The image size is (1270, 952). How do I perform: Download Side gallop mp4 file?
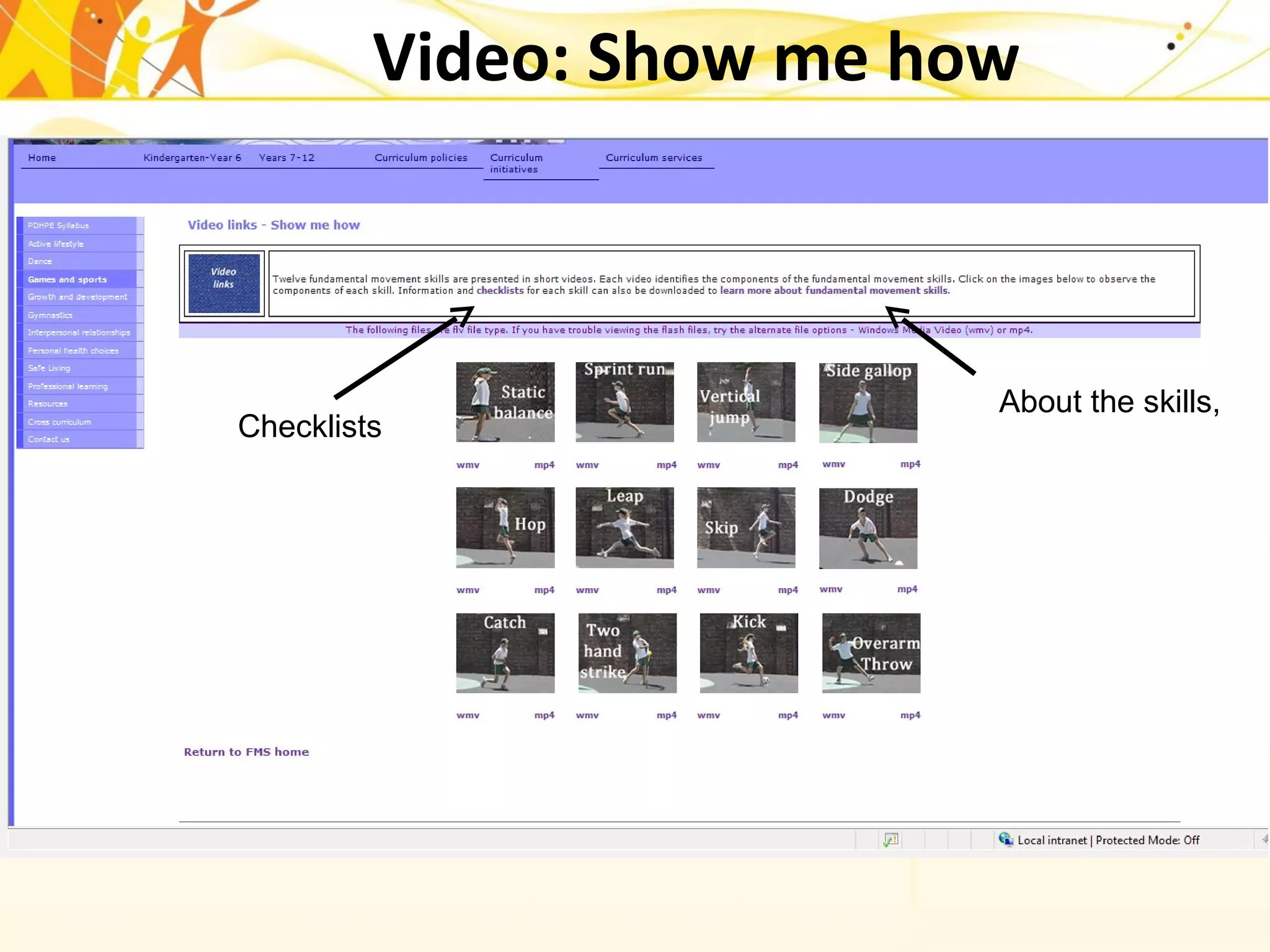[910, 464]
